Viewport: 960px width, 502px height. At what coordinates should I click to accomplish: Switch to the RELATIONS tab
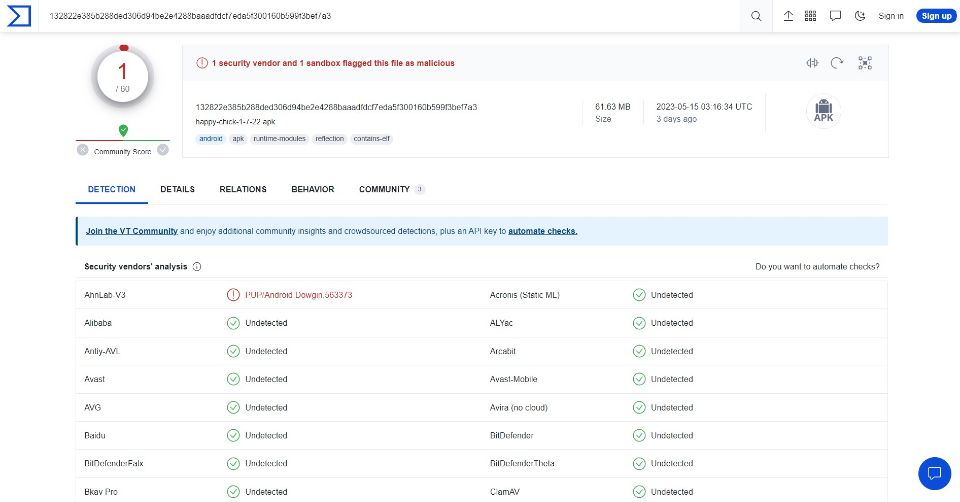coord(243,189)
